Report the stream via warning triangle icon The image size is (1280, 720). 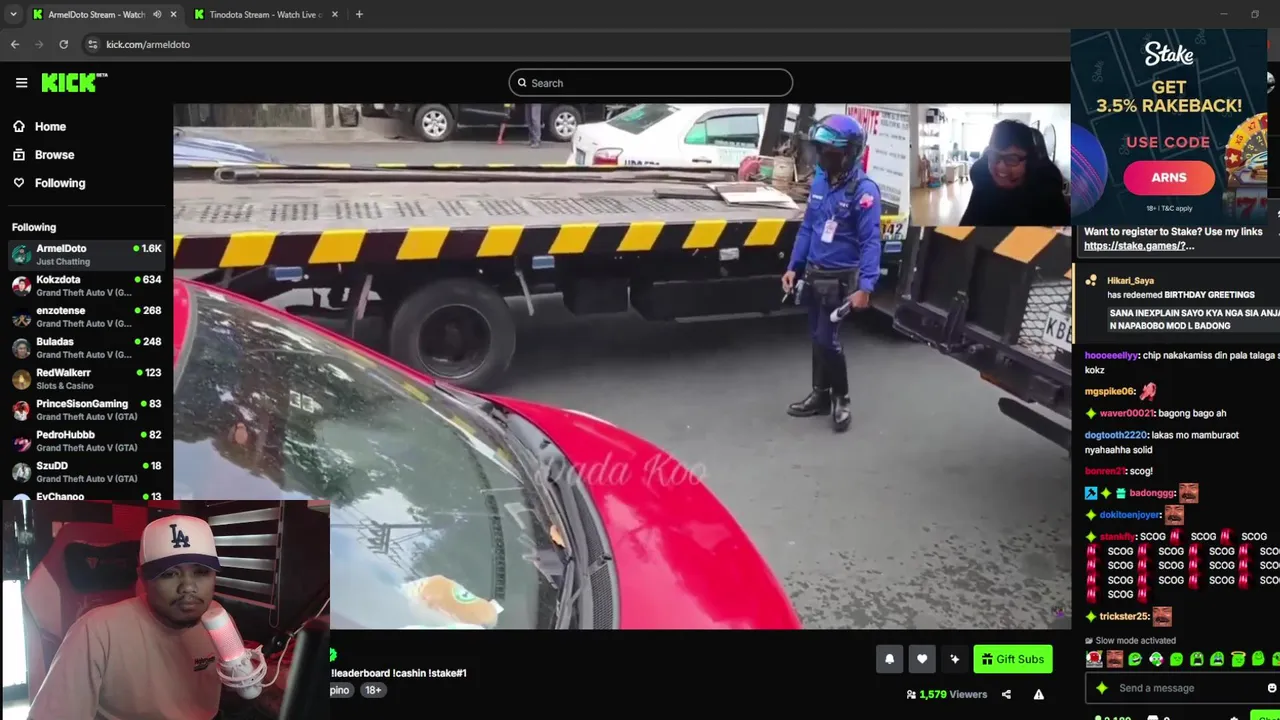(1038, 694)
